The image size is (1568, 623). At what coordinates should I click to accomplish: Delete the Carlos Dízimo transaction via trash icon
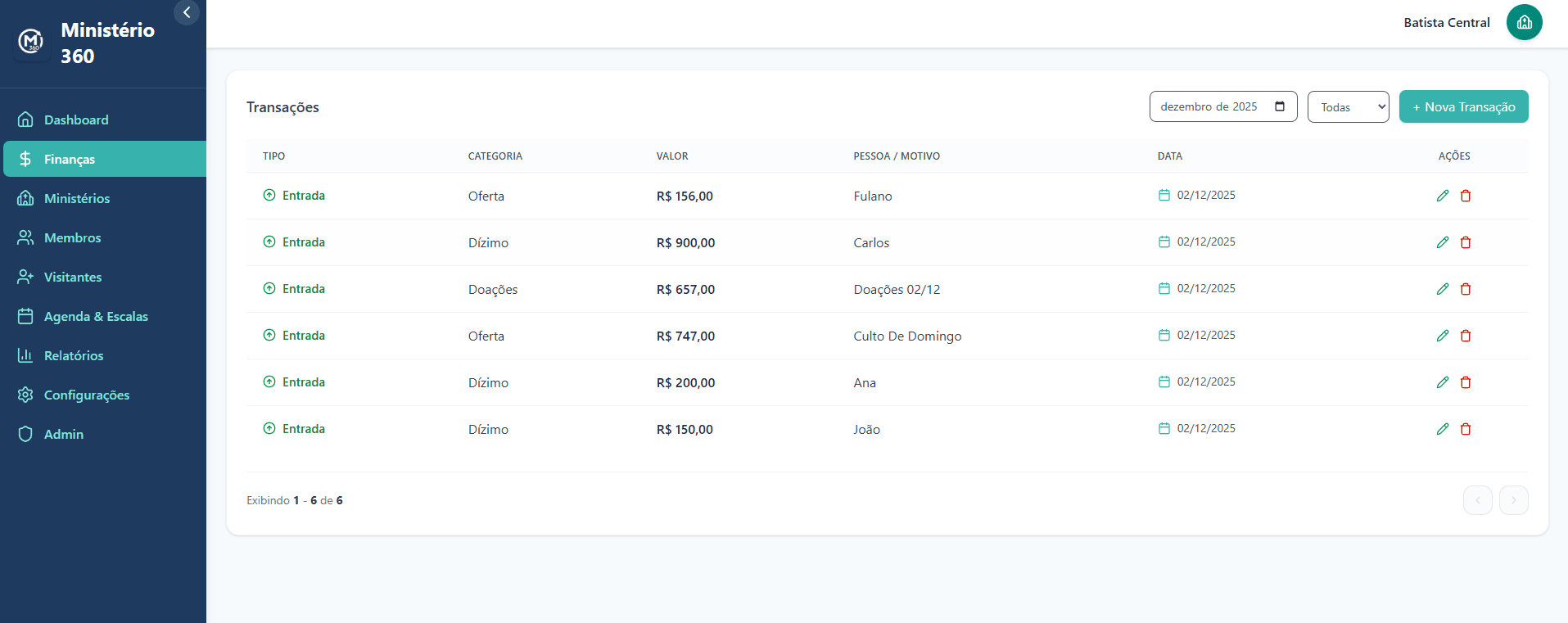(x=1466, y=242)
